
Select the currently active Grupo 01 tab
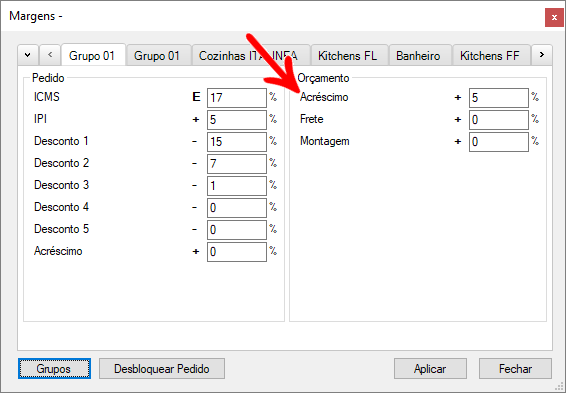tap(93, 55)
